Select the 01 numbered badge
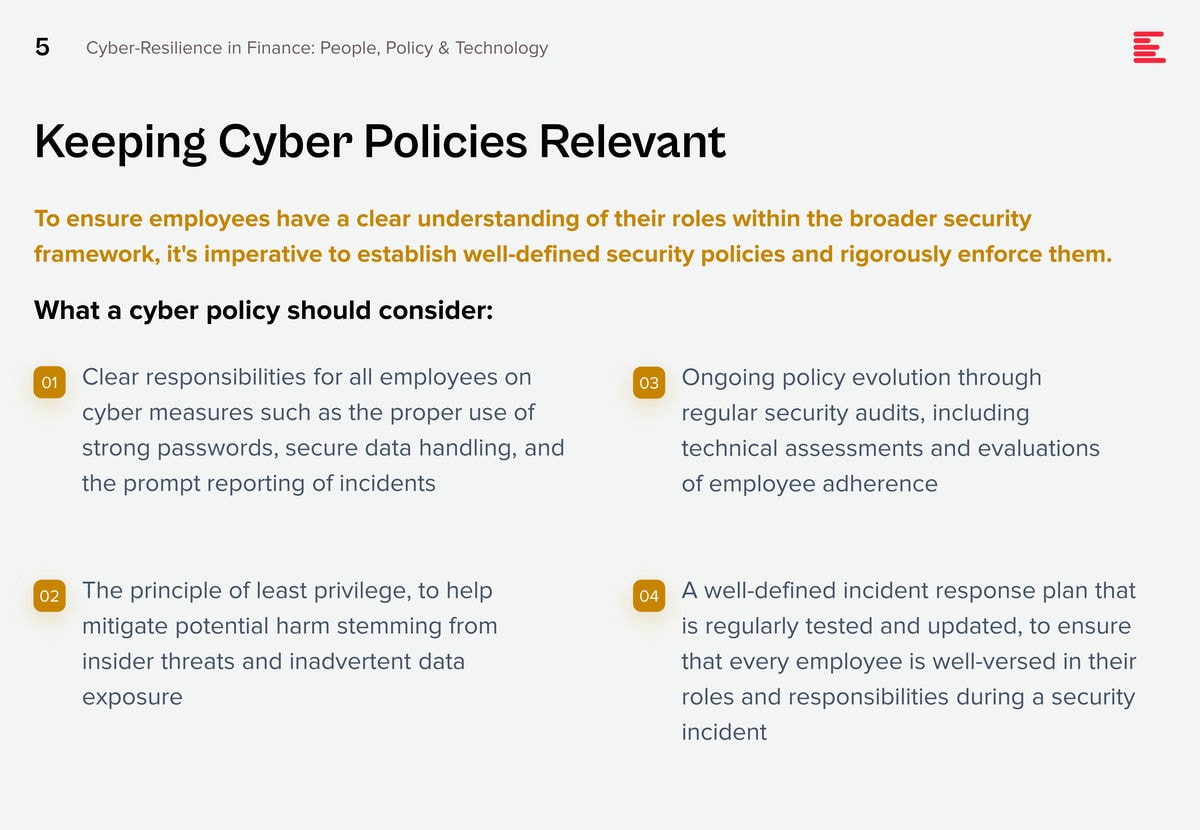 (x=49, y=383)
